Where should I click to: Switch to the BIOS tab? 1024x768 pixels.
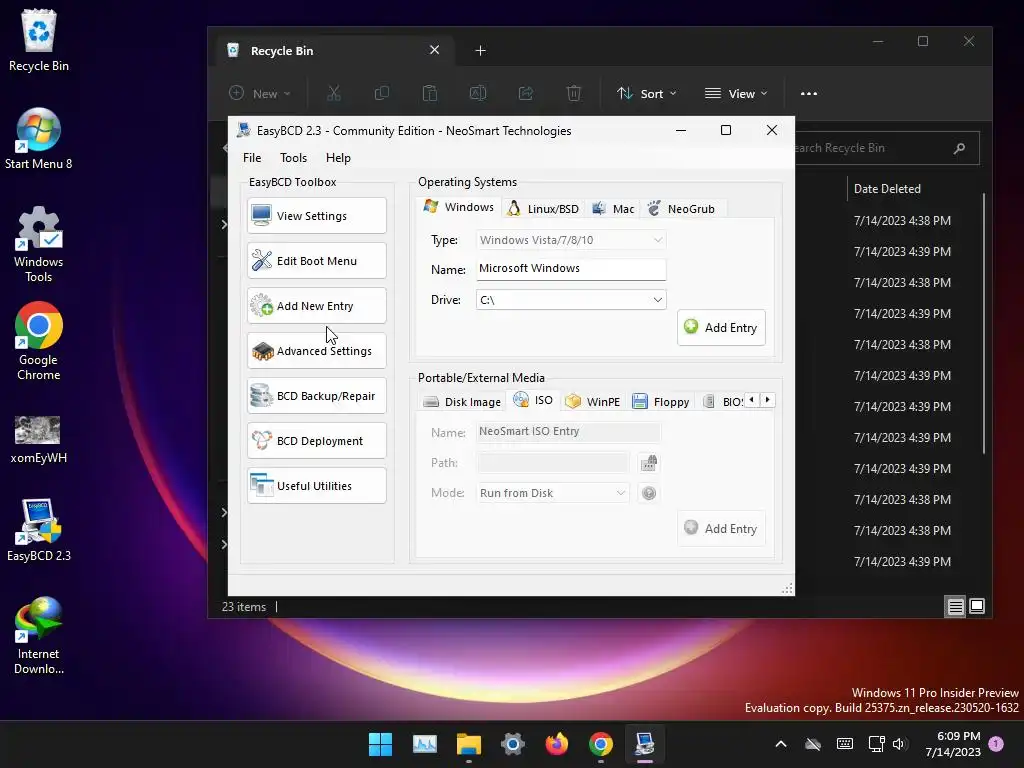tap(722, 402)
